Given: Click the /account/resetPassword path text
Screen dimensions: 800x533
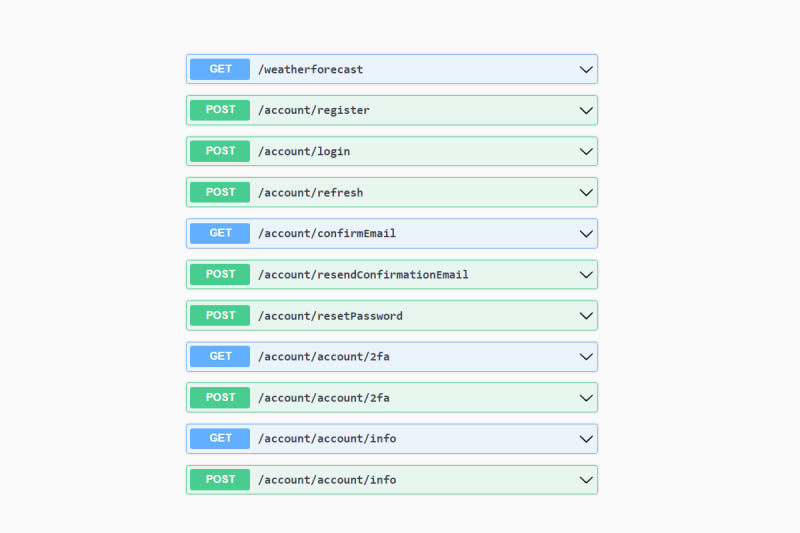Looking at the screenshot, I should coord(330,315).
